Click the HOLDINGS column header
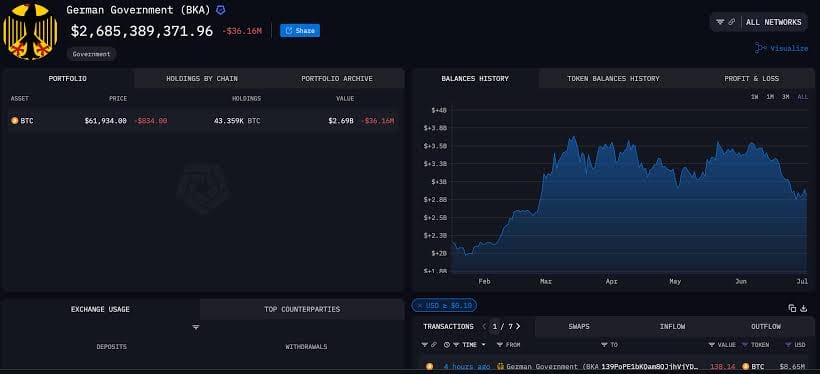This screenshot has width=820, height=374. click(x=246, y=99)
